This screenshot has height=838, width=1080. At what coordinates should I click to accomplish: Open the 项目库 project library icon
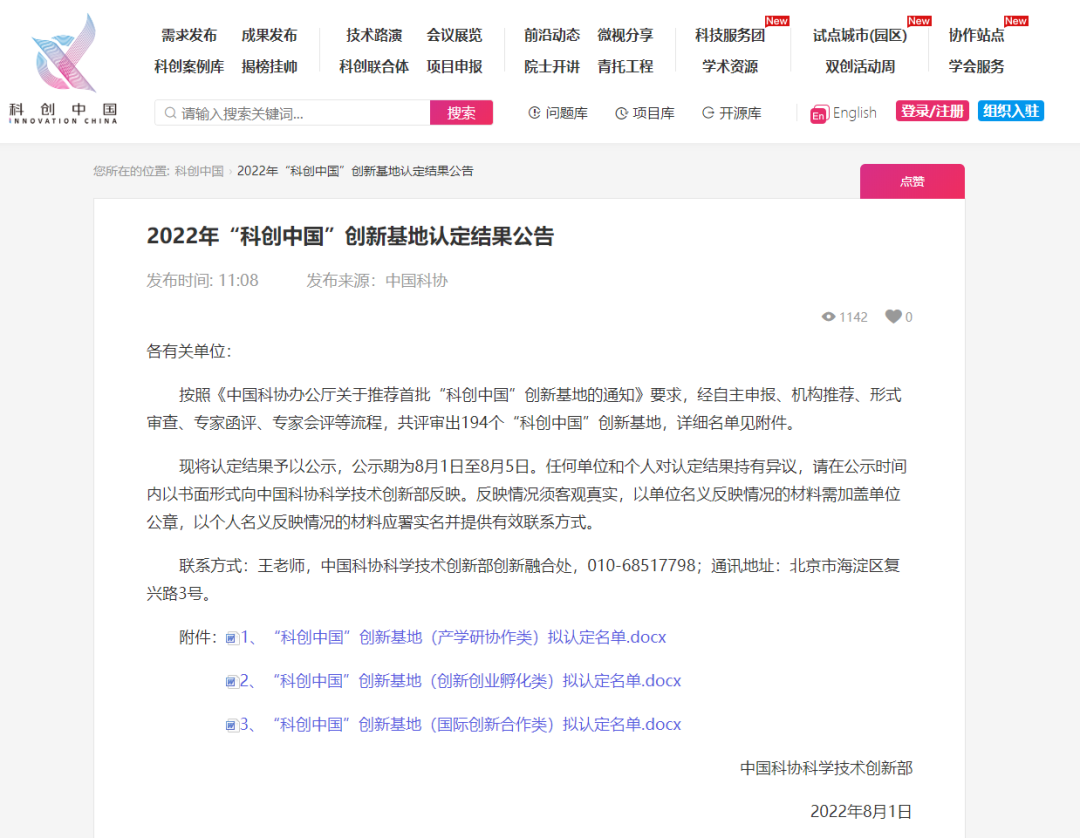pyautogui.click(x=620, y=113)
